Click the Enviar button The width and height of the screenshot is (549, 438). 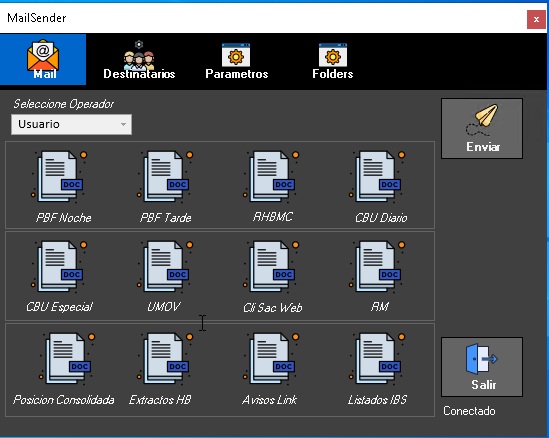[482, 128]
